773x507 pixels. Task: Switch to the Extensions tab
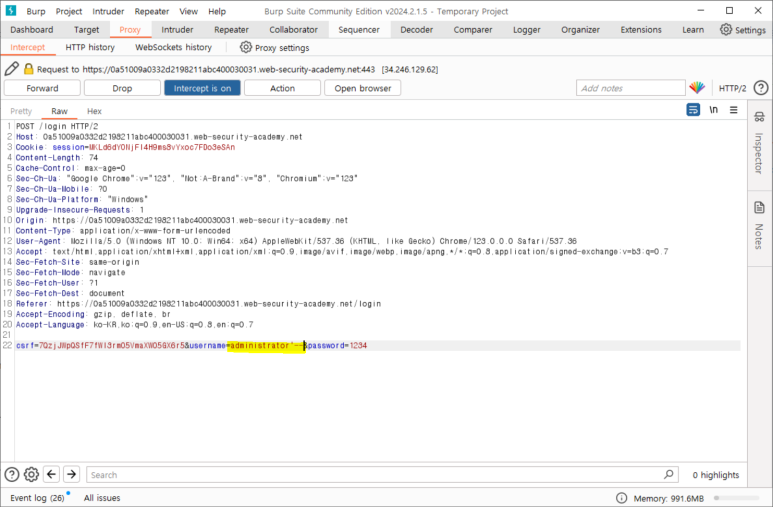(x=641, y=30)
